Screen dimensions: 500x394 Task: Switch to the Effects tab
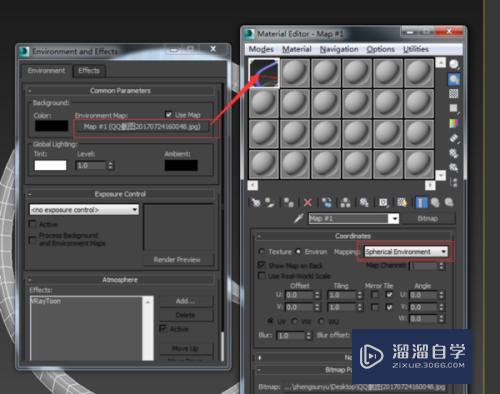point(89,71)
